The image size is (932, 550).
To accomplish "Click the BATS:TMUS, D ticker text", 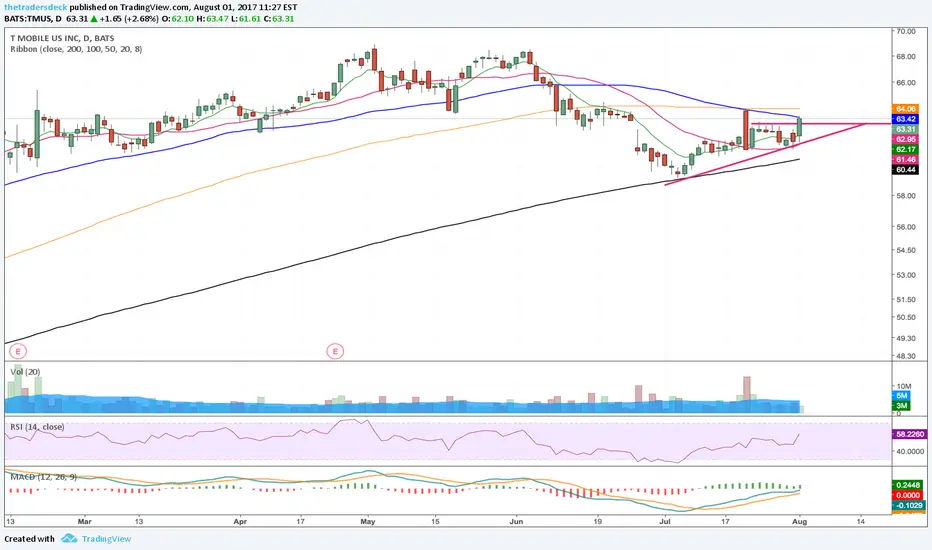I will pyautogui.click(x=33, y=18).
